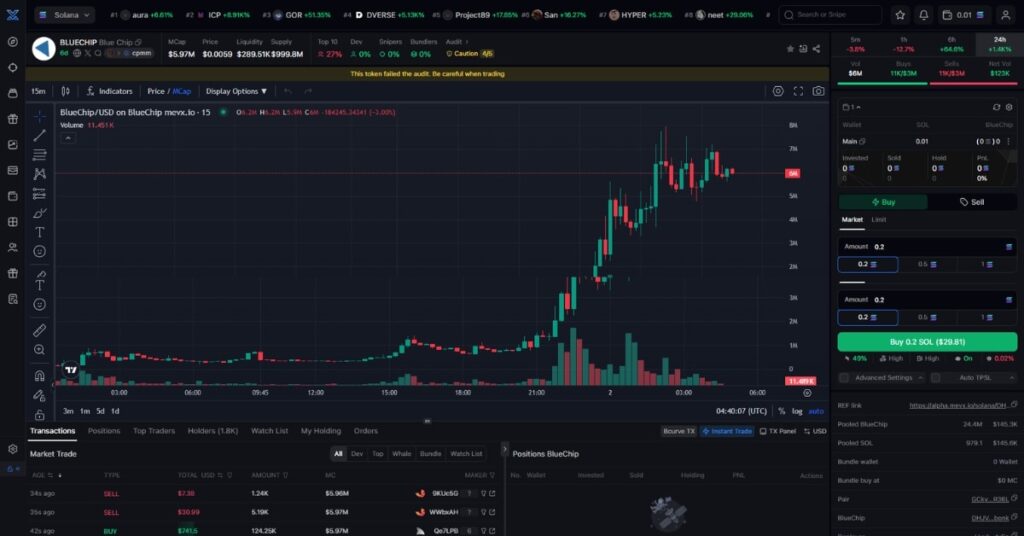This screenshot has width=1024, height=536.
Task: Choose the candlestick chart style icon
Action: point(65,91)
